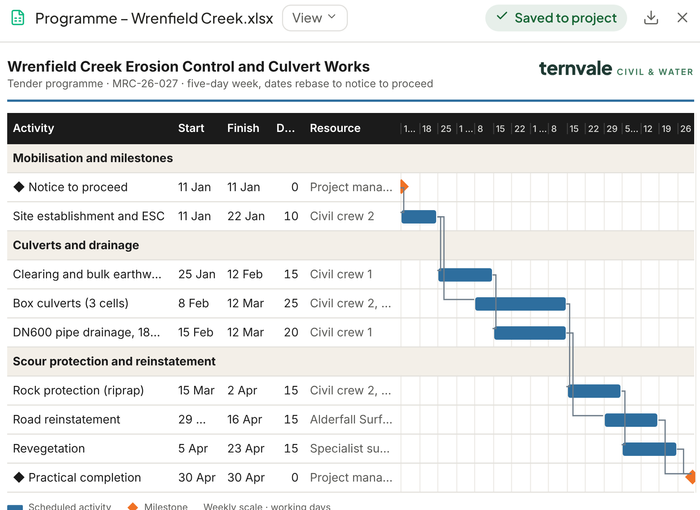Click the Box culverts (3 cells) activity name
The height and width of the screenshot is (510, 700).
[71, 303]
